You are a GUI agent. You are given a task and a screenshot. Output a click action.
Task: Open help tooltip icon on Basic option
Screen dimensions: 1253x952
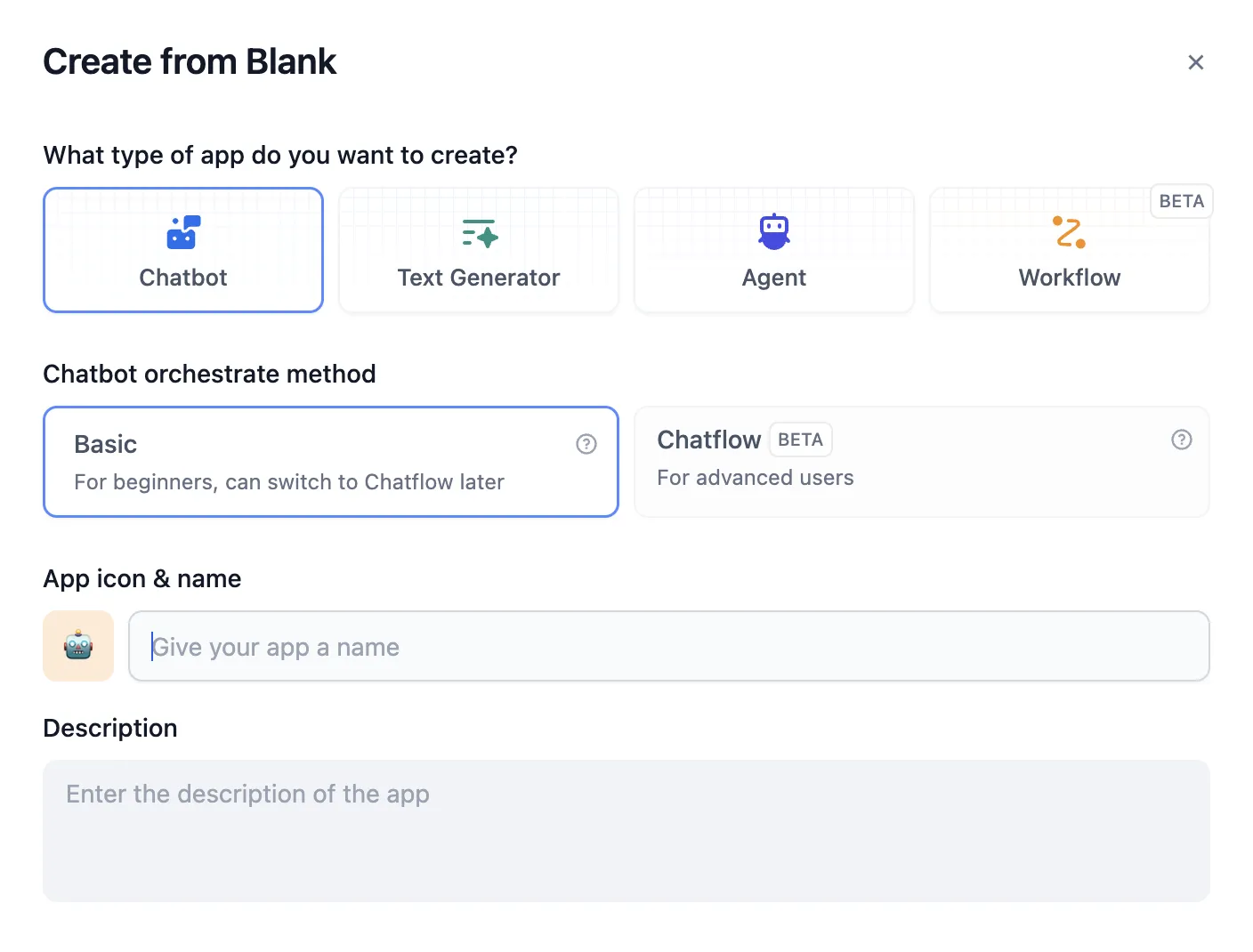coord(586,444)
